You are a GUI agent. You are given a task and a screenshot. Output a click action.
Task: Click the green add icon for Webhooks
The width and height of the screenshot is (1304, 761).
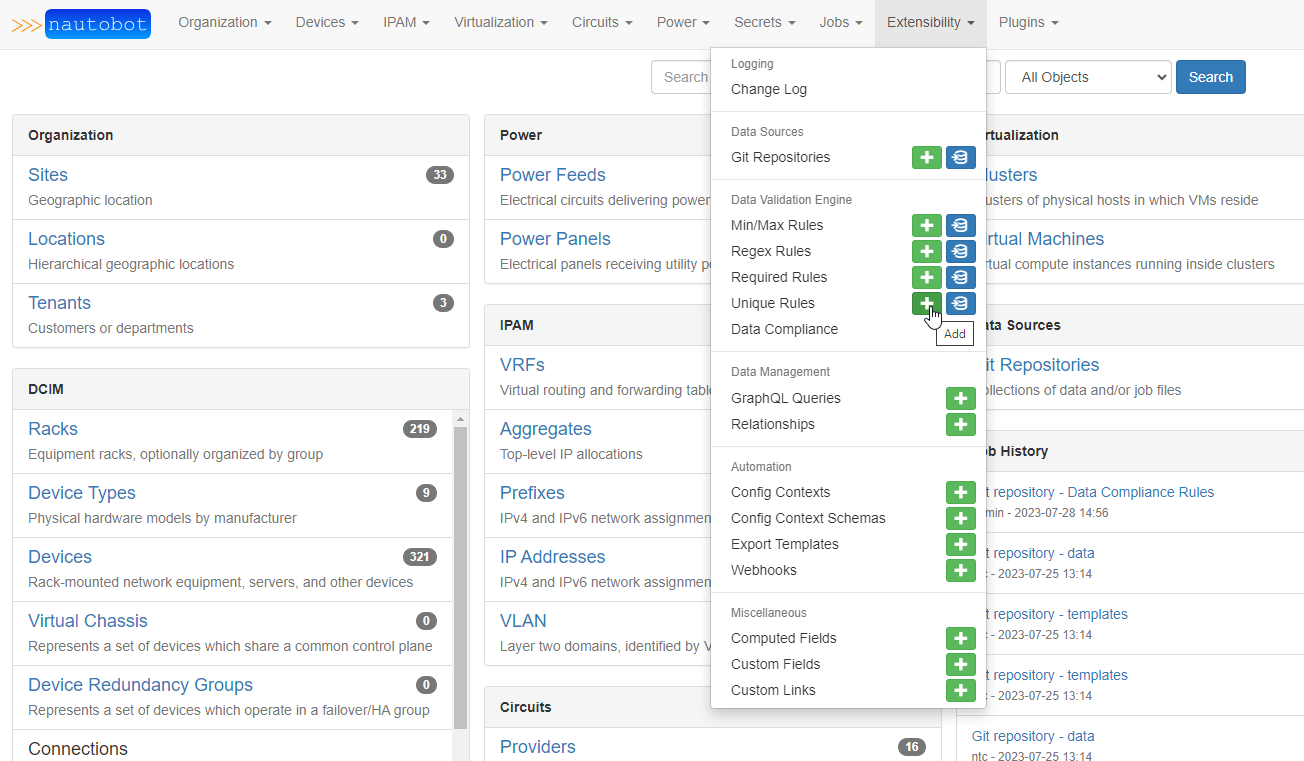tap(961, 570)
